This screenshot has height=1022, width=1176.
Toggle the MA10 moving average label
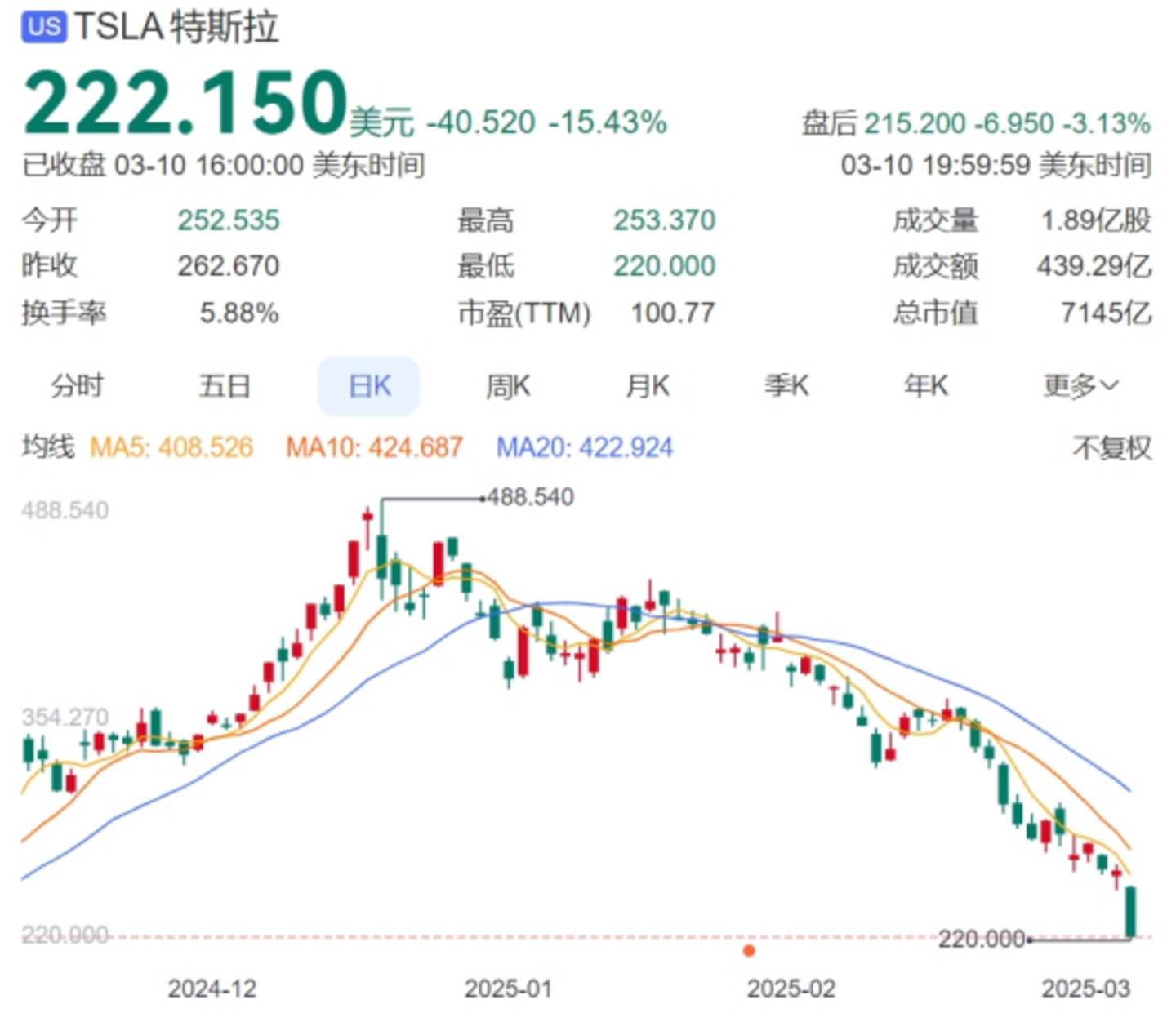pyautogui.click(x=374, y=447)
